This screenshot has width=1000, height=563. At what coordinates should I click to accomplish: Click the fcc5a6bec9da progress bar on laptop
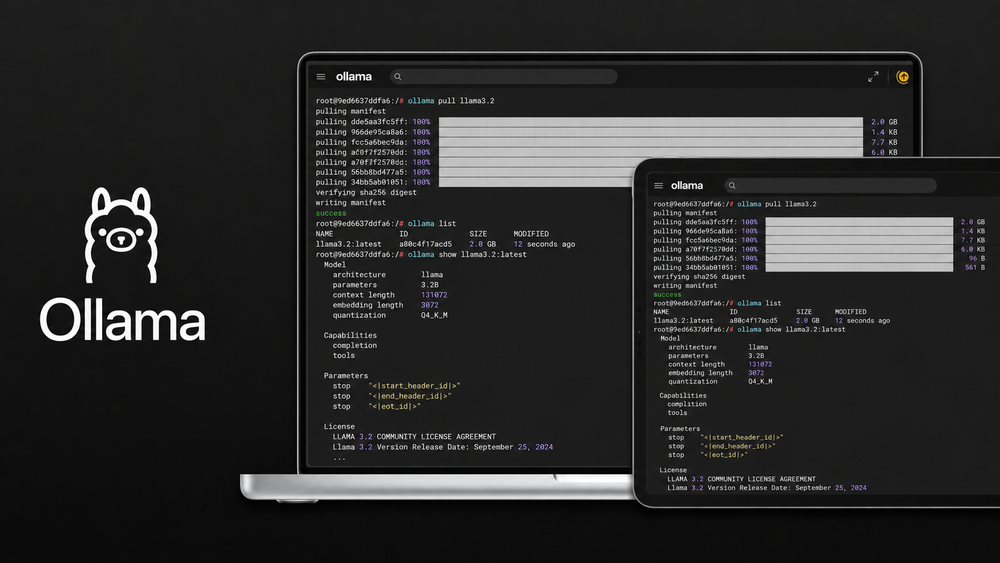[x=651, y=142]
